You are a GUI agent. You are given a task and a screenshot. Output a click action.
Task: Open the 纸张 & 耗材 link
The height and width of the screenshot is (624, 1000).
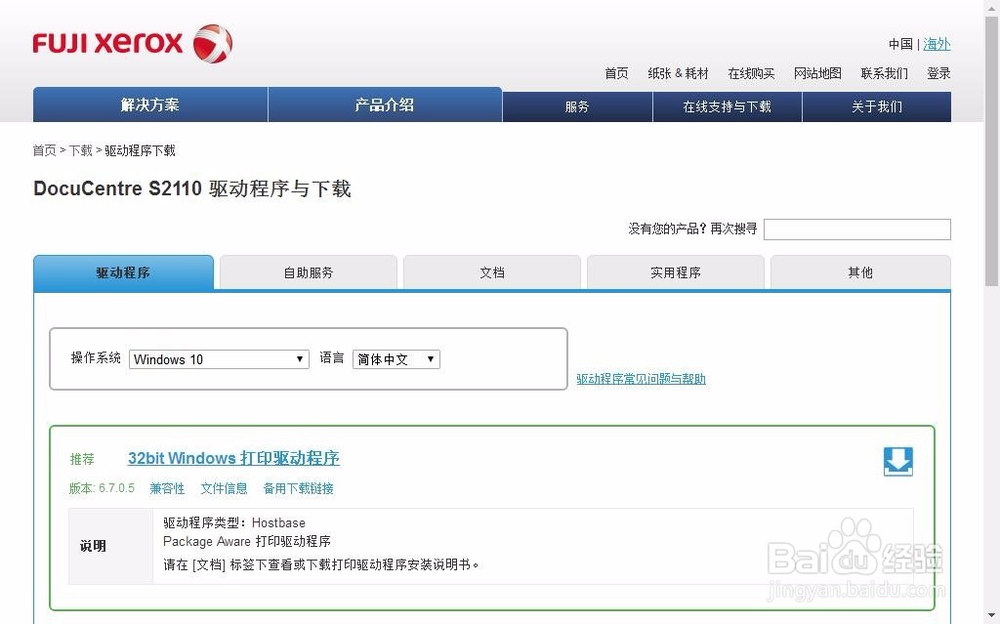pos(678,73)
